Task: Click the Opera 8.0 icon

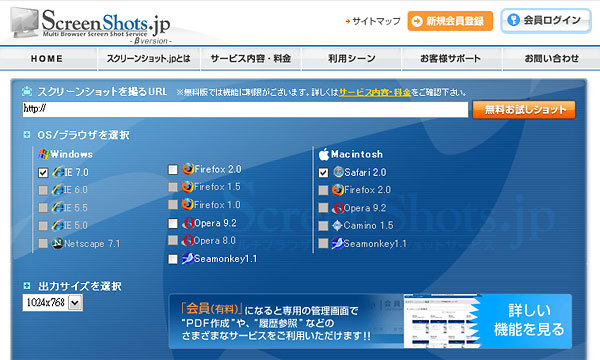Action: (x=187, y=240)
